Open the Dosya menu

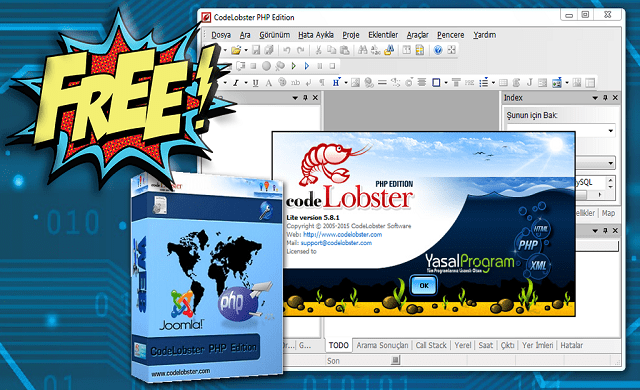(221, 35)
